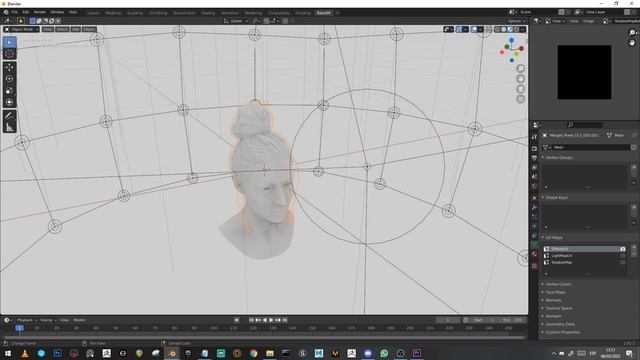Click the timeline current frame marker

point(19,328)
